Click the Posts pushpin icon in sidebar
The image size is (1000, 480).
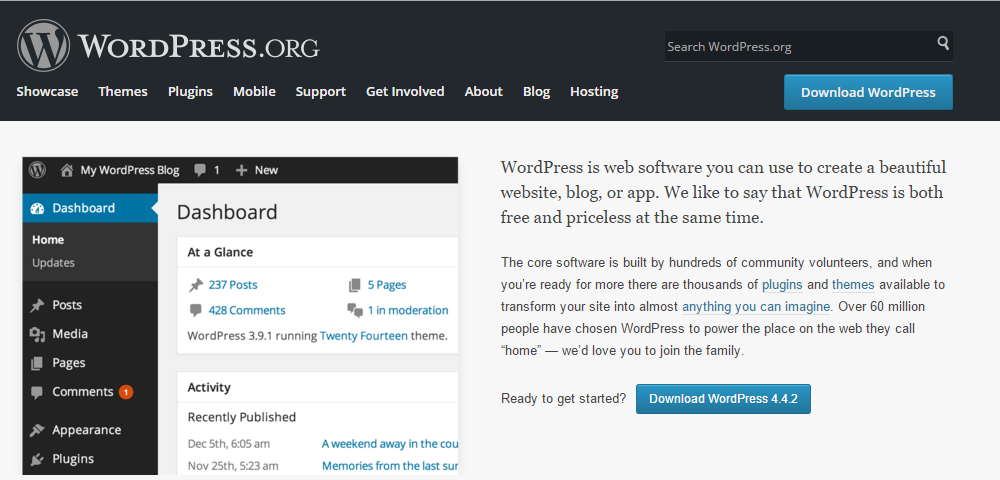tap(37, 305)
